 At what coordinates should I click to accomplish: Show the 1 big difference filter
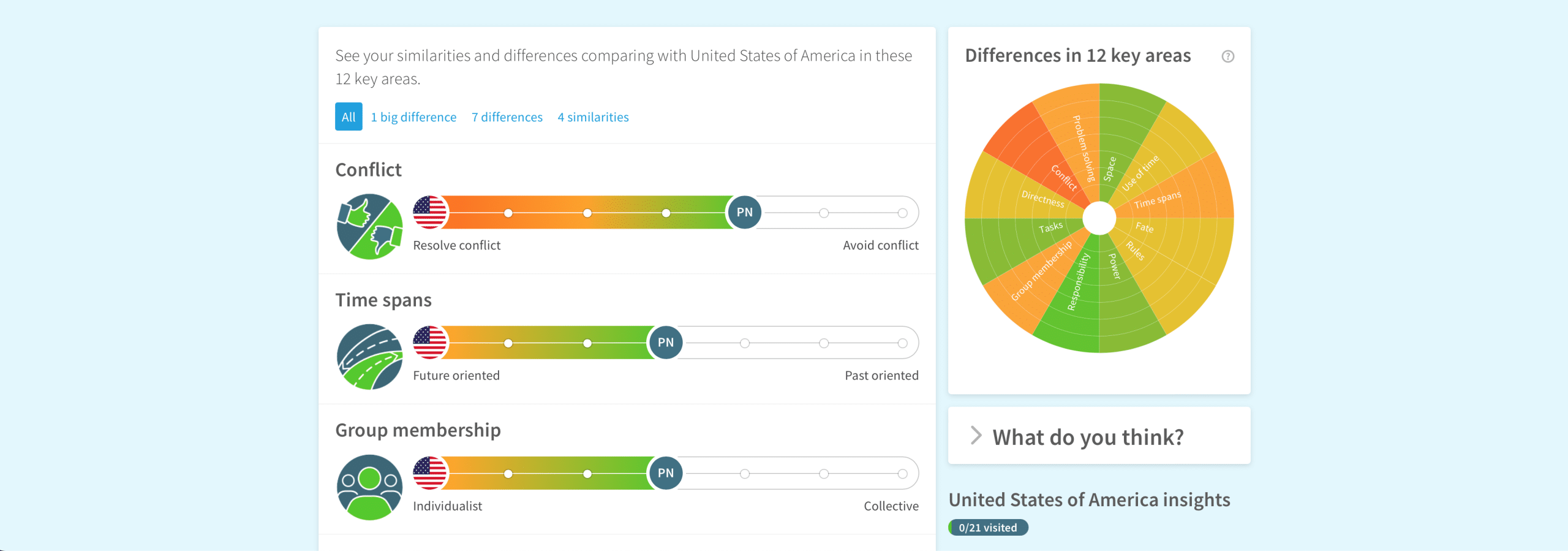click(413, 117)
